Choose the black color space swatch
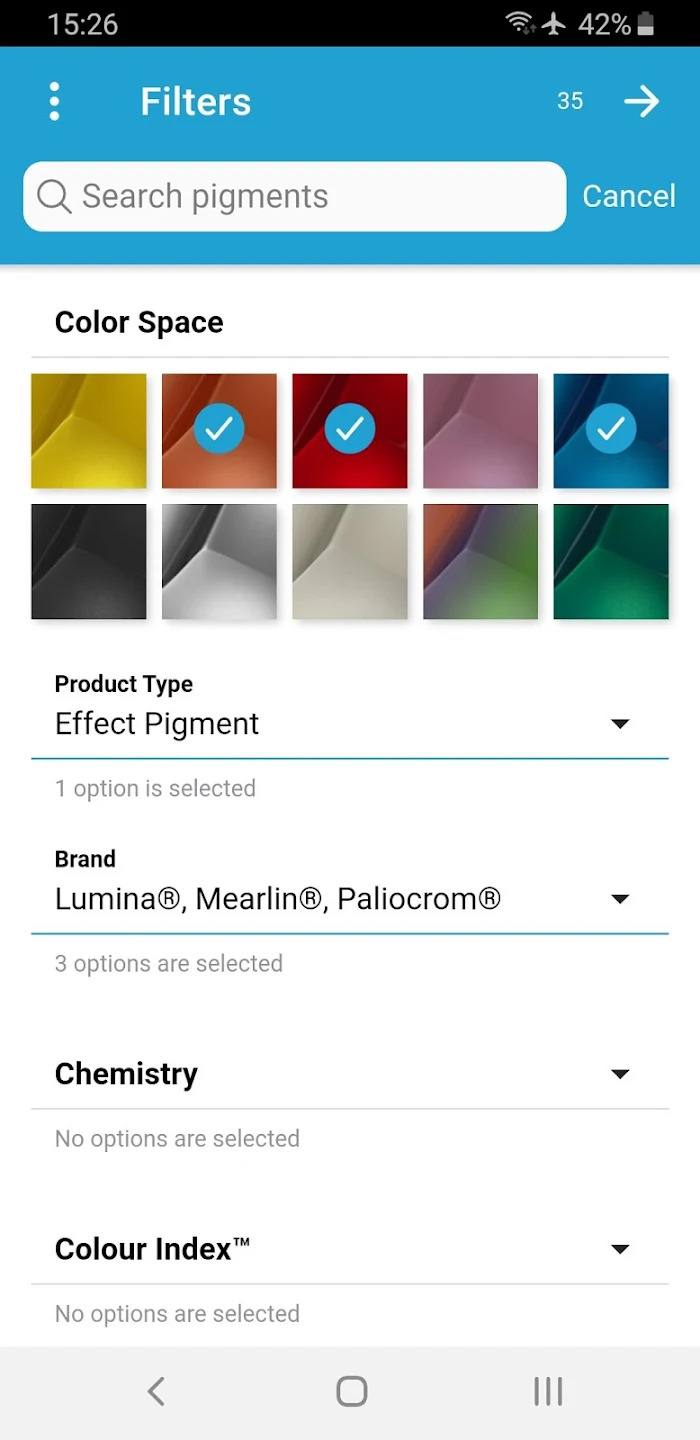 89,562
